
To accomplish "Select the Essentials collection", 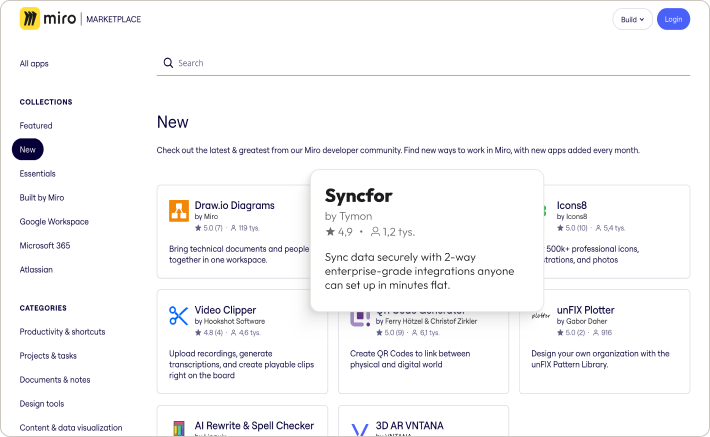I will tap(37, 174).
